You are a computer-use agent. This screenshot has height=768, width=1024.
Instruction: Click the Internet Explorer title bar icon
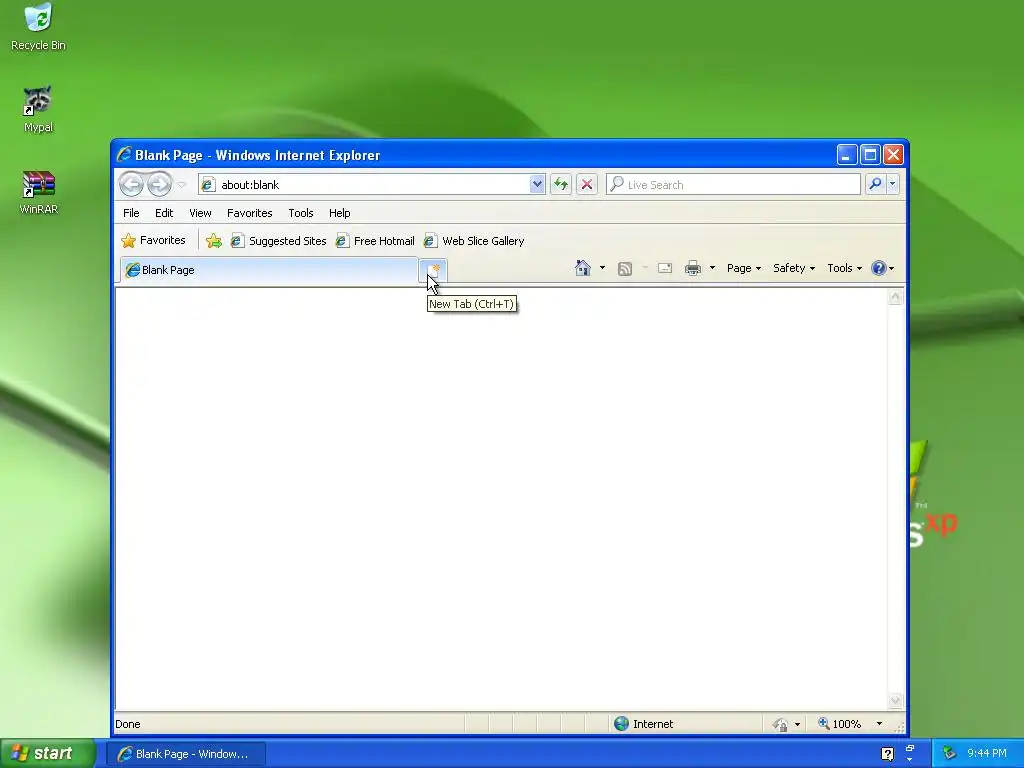pyautogui.click(x=123, y=154)
